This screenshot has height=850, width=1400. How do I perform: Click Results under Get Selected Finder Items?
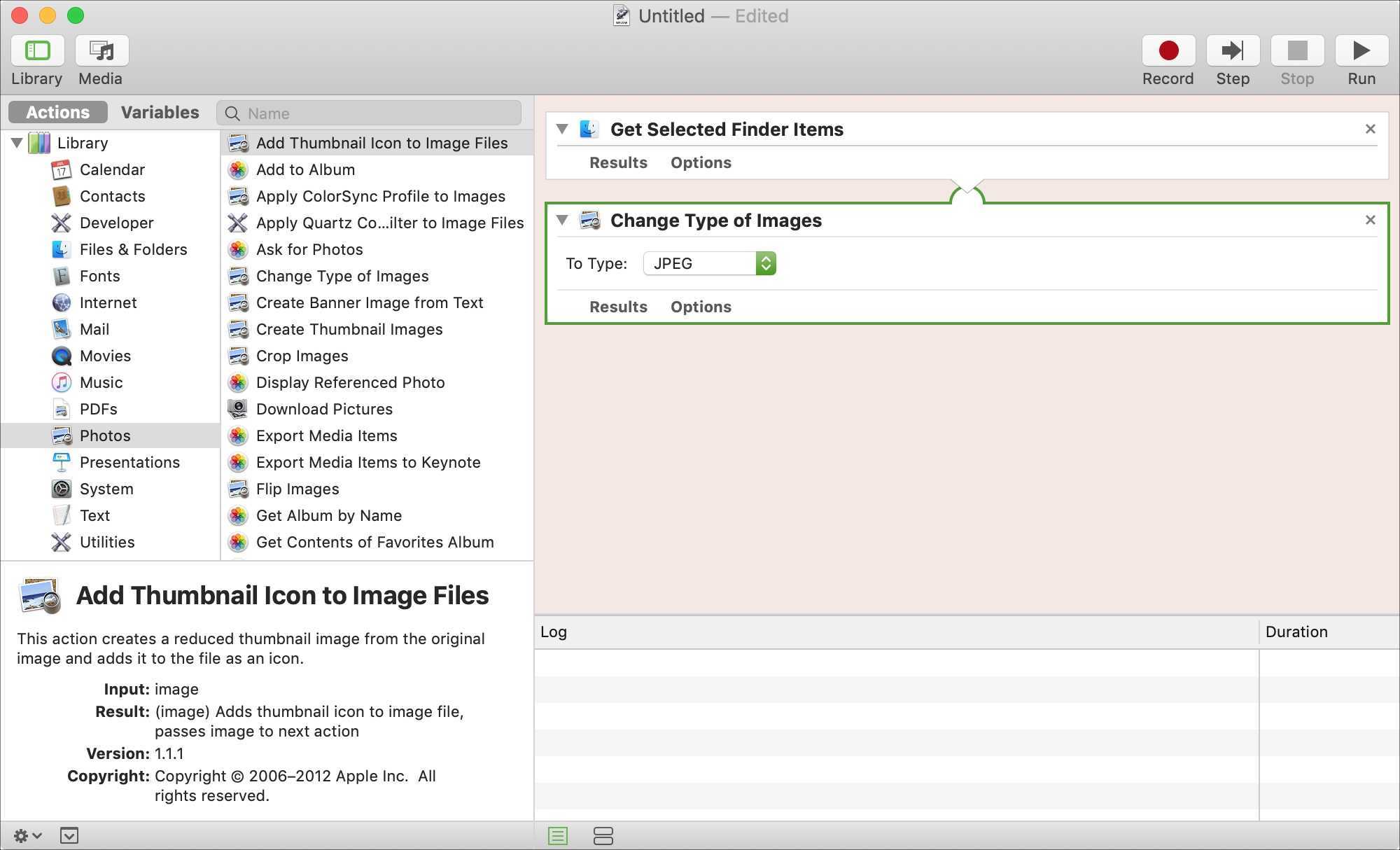click(x=618, y=162)
